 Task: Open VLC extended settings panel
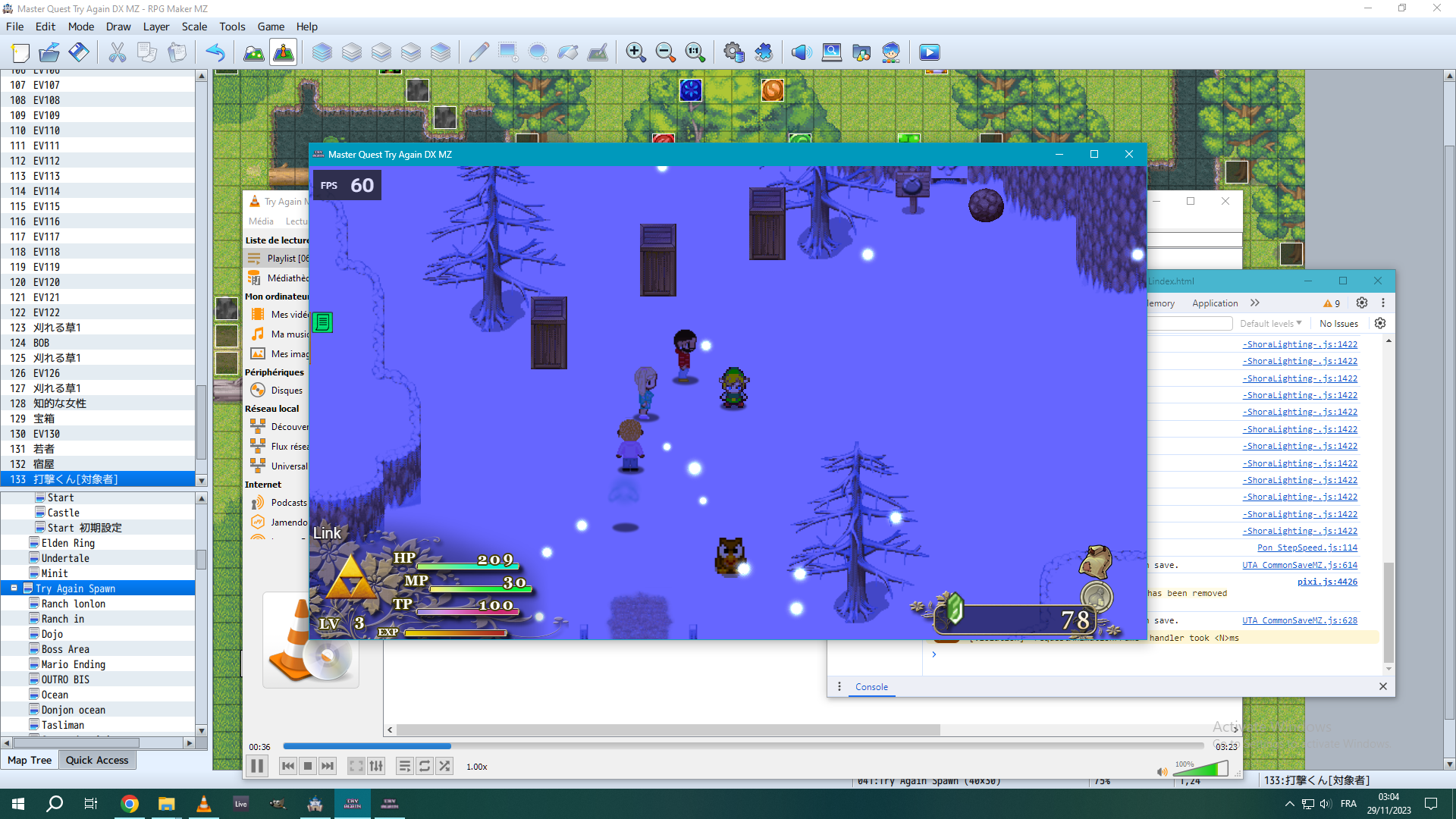(x=376, y=766)
